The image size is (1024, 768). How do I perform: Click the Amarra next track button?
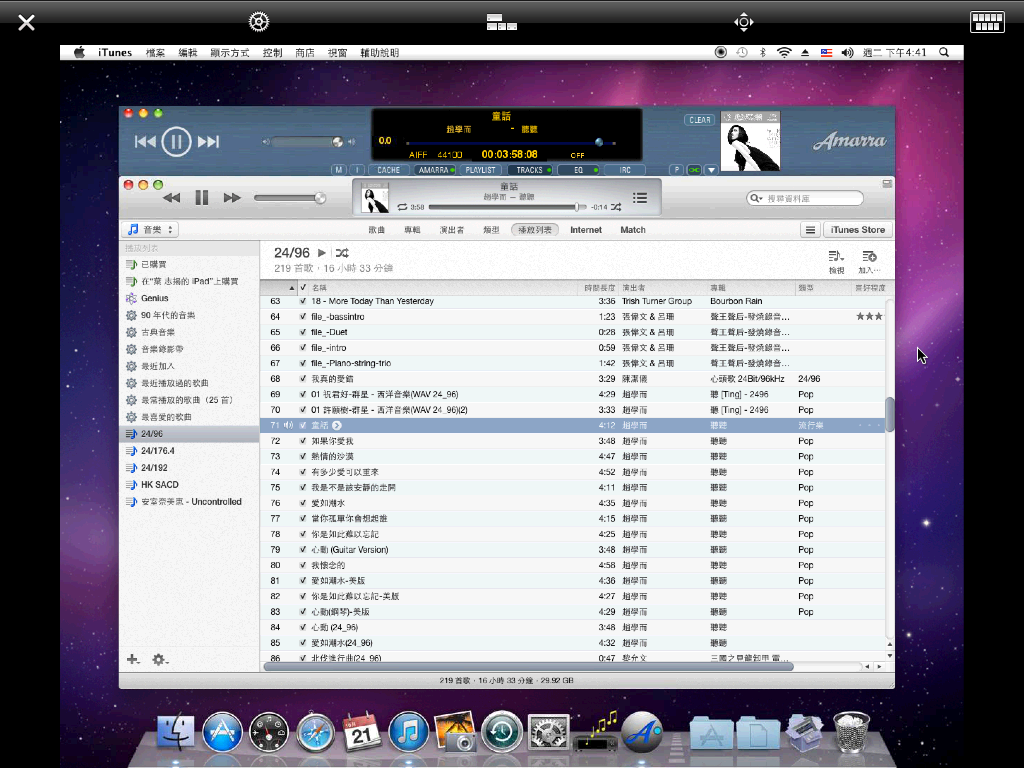pos(208,142)
